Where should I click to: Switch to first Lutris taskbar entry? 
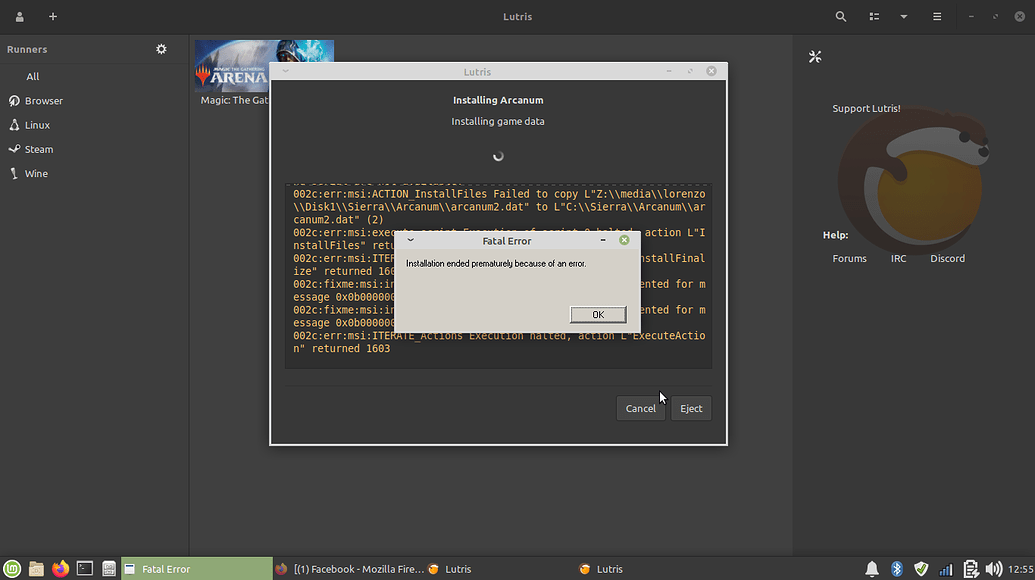tap(500, 569)
